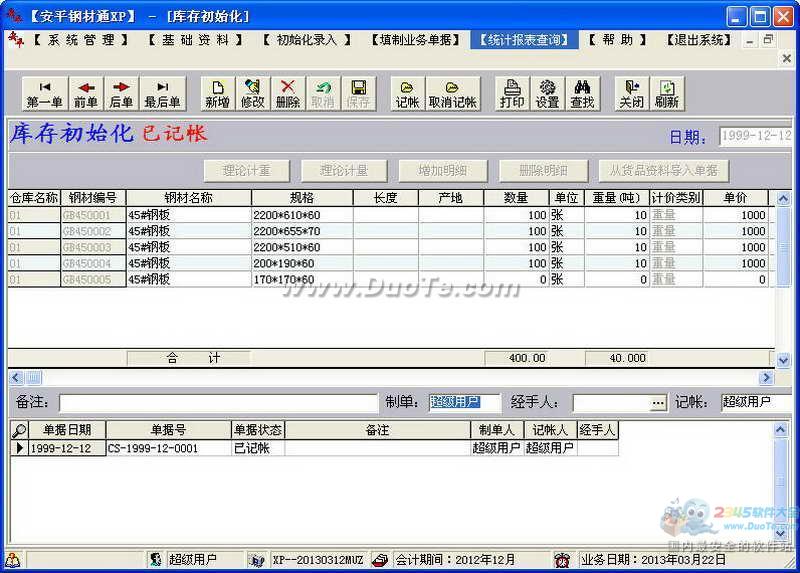Jump to last record 最后单

tap(162, 94)
